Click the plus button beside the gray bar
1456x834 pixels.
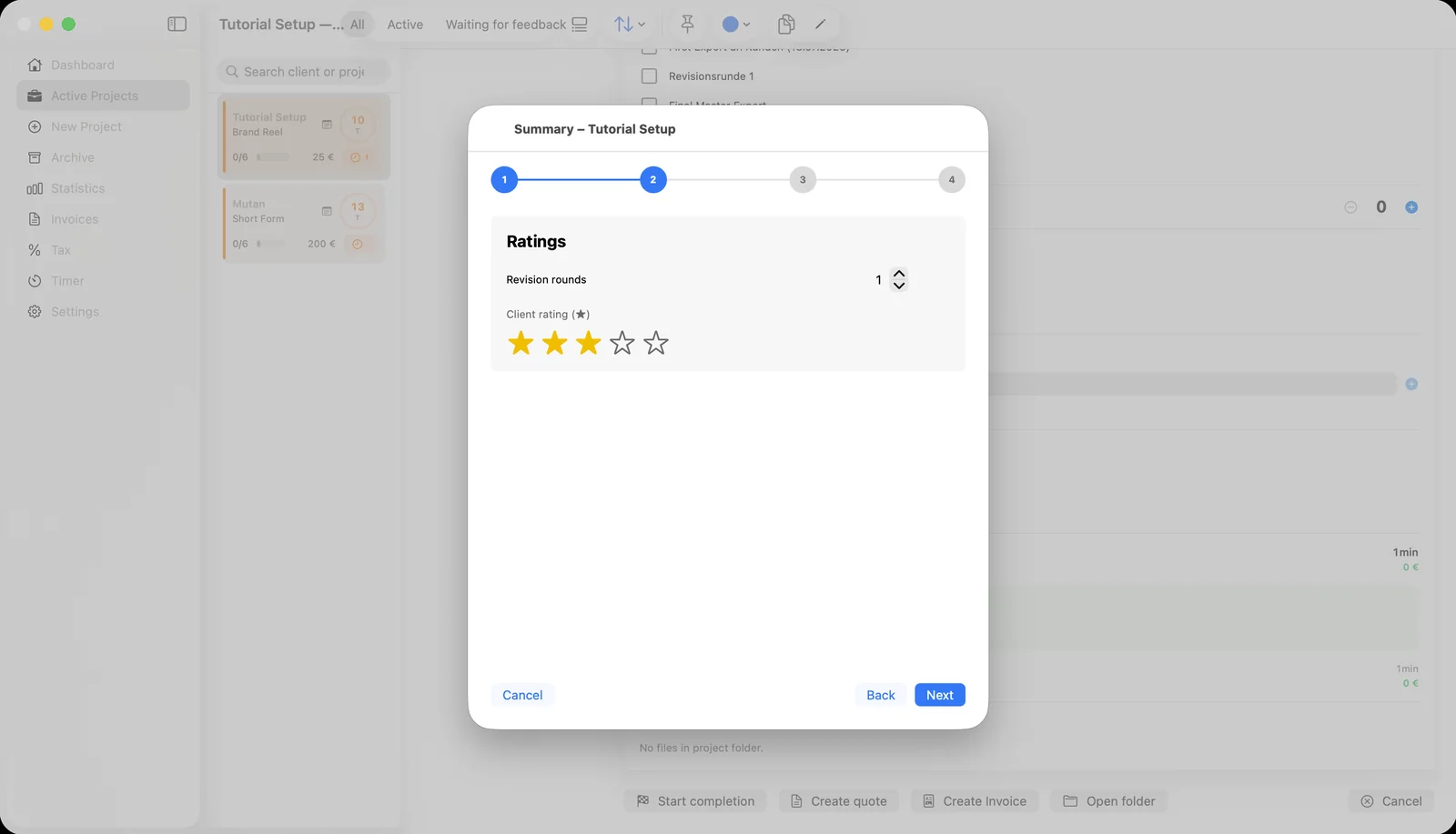pyautogui.click(x=1411, y=384)
